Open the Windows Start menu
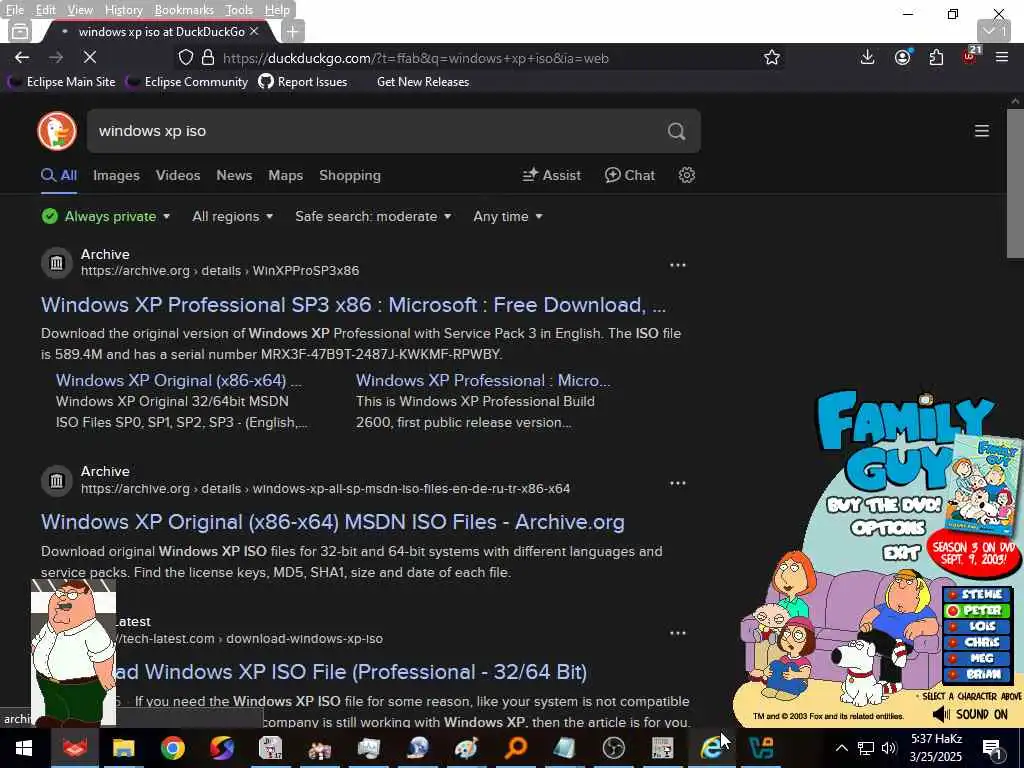 pos(24,748)
